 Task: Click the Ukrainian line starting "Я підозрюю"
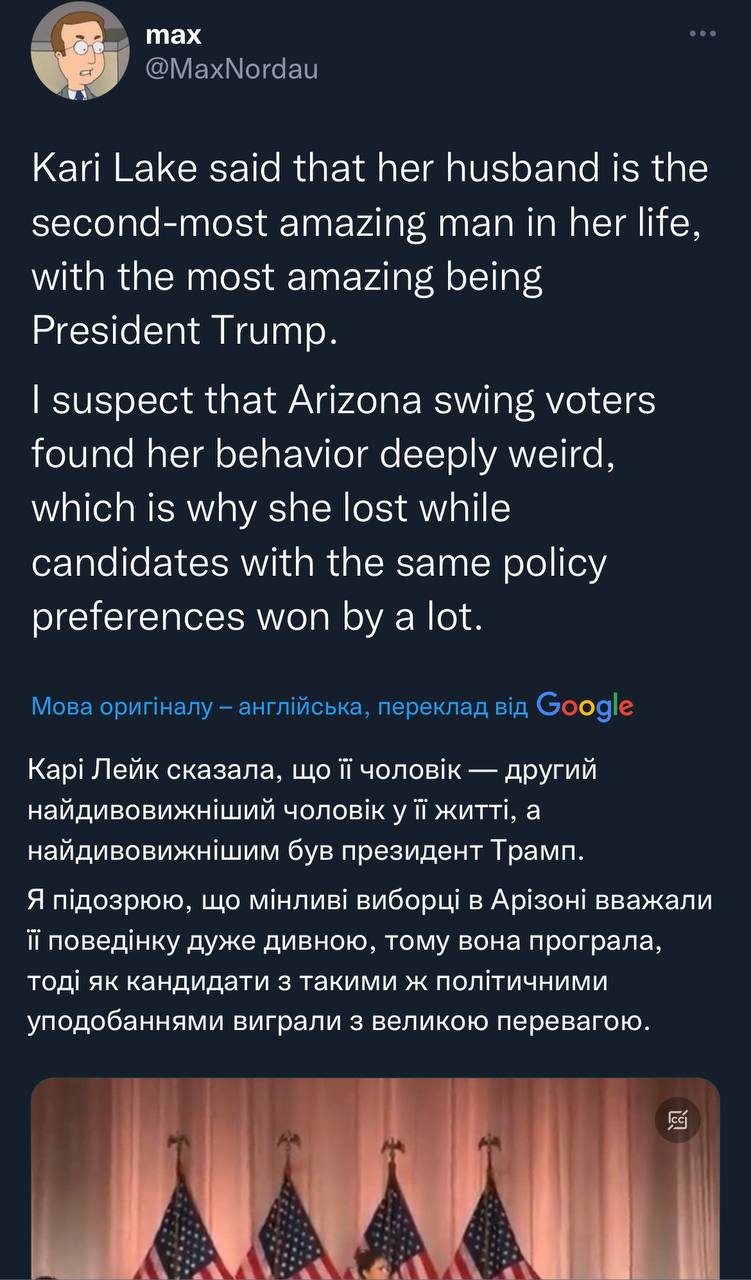coord(371,900)
